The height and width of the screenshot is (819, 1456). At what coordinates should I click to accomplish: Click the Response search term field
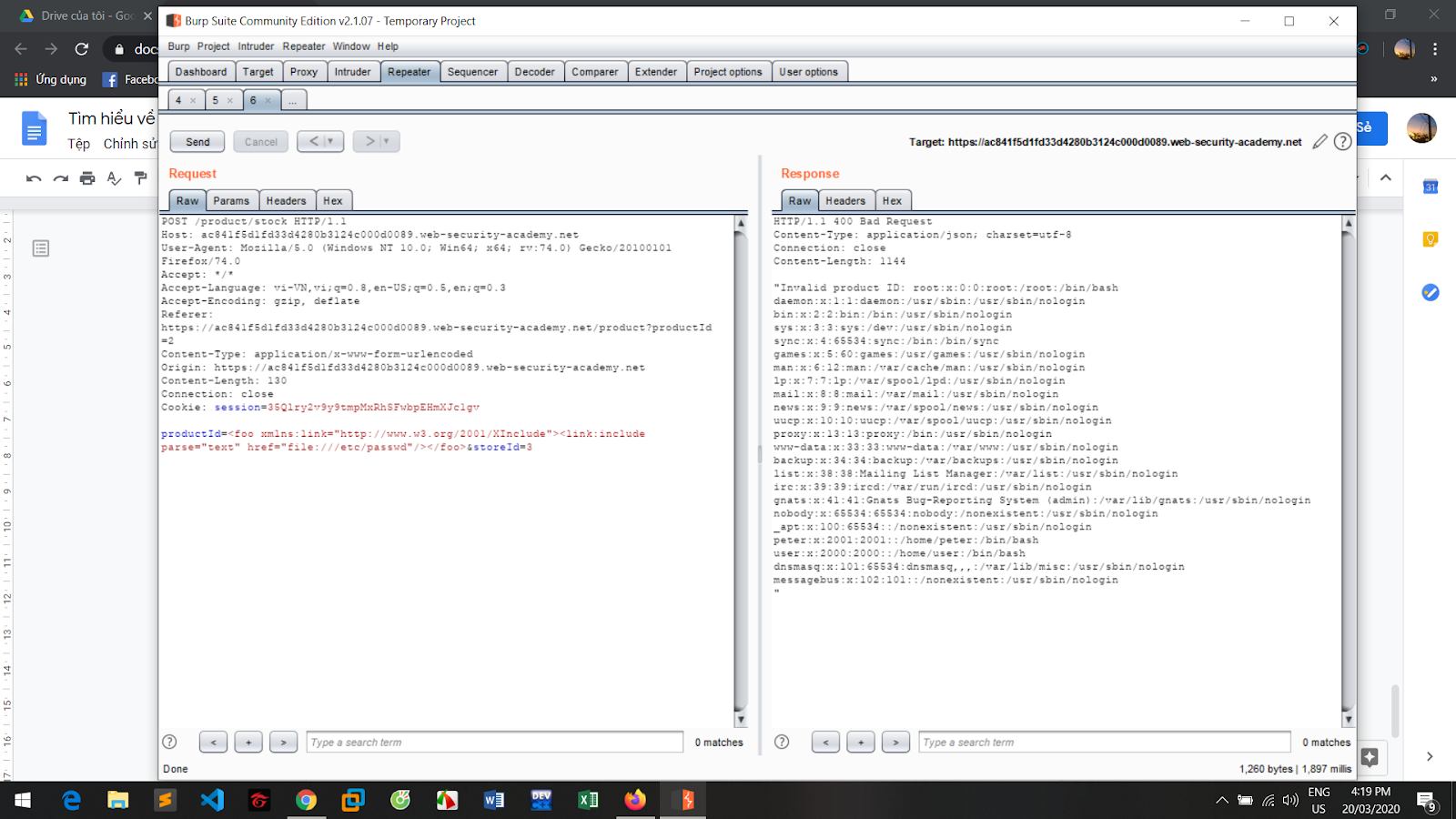click(1105, 742)
